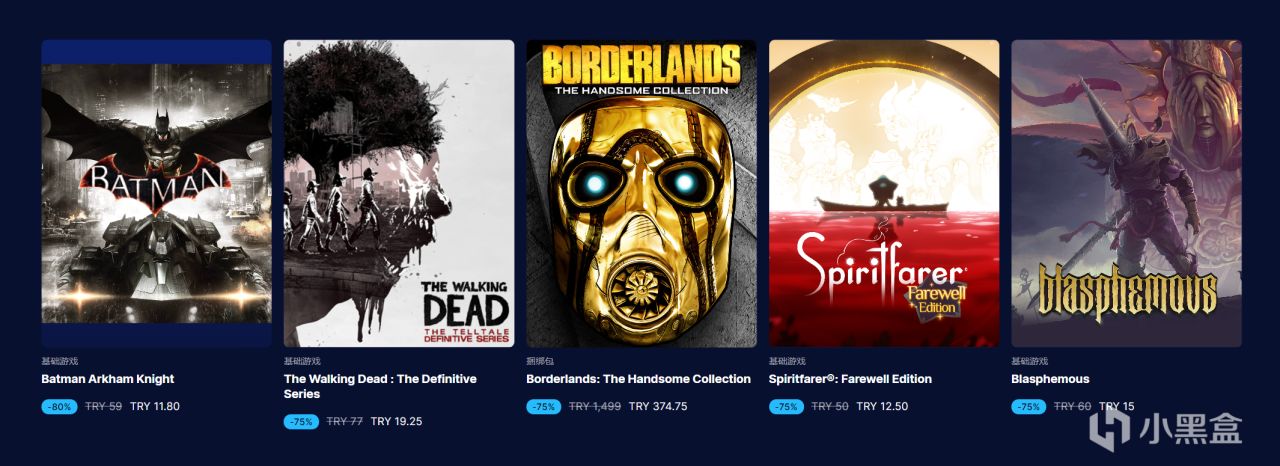
Task: Click The Walking Dead : The Definitive Series title
Action: click(380, 386)
